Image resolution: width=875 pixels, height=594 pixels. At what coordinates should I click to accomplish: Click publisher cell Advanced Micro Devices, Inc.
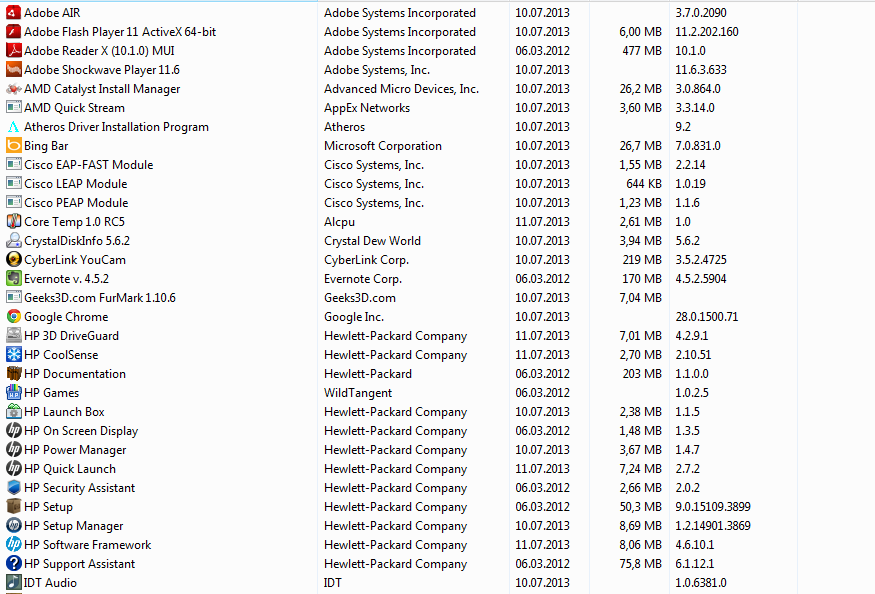coord(401,89)
